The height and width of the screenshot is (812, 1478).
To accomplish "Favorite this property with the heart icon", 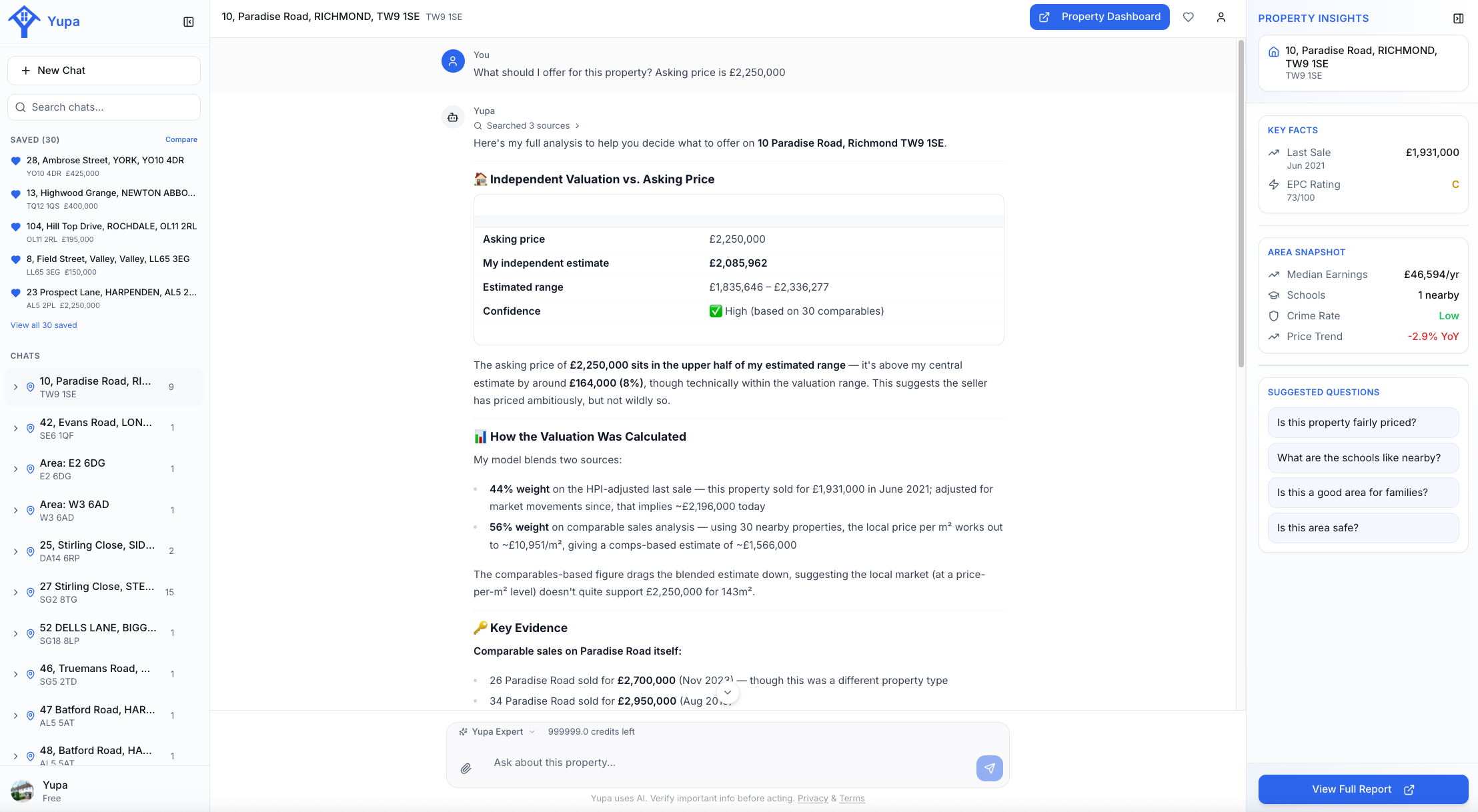I will tap(1189, 17).
